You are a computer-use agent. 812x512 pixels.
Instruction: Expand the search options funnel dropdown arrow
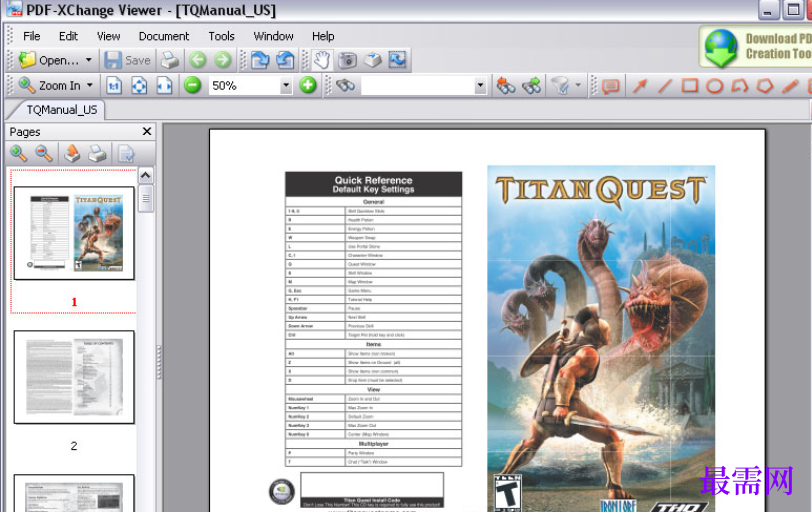578,85
